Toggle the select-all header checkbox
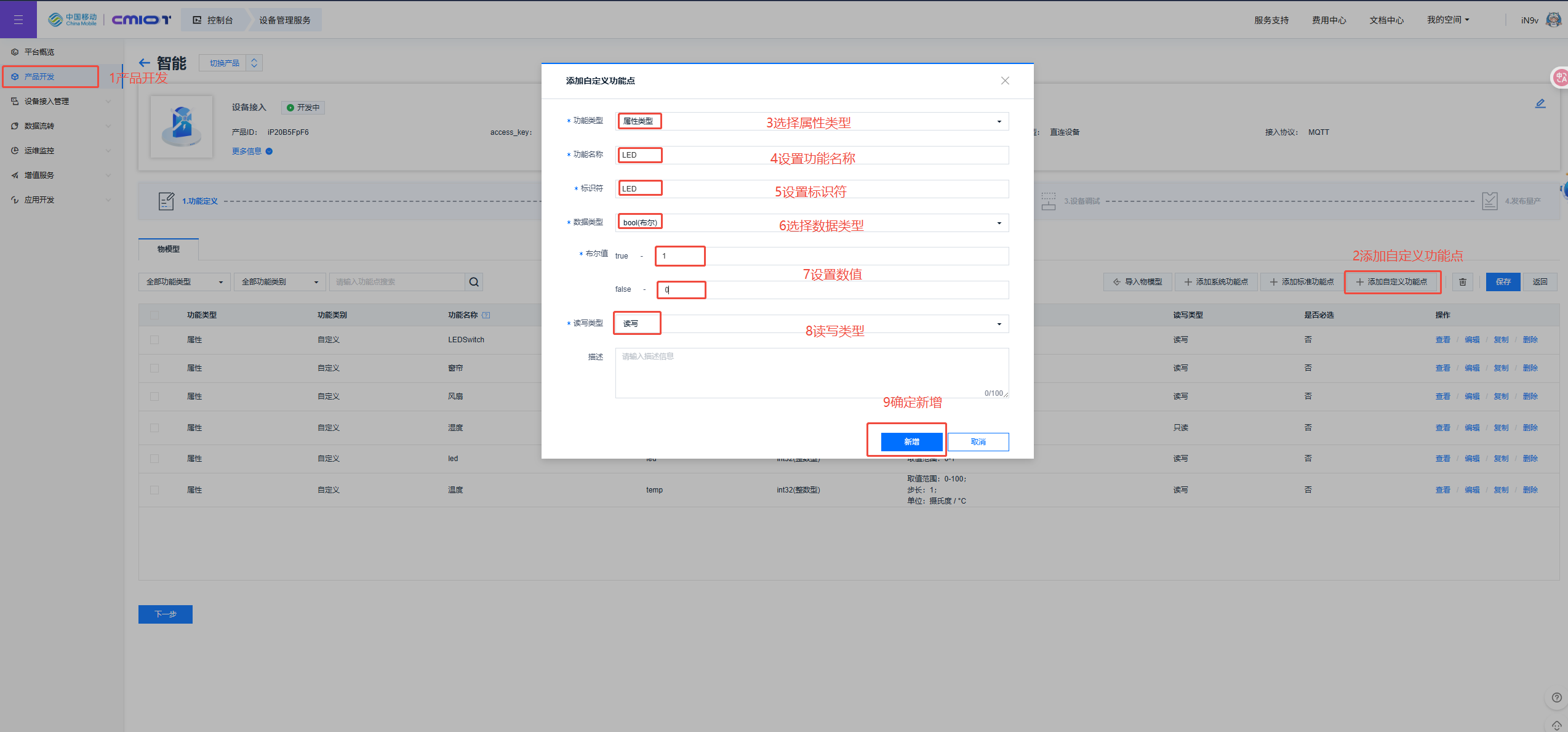 pyautogui.click(x=154, y=315)
